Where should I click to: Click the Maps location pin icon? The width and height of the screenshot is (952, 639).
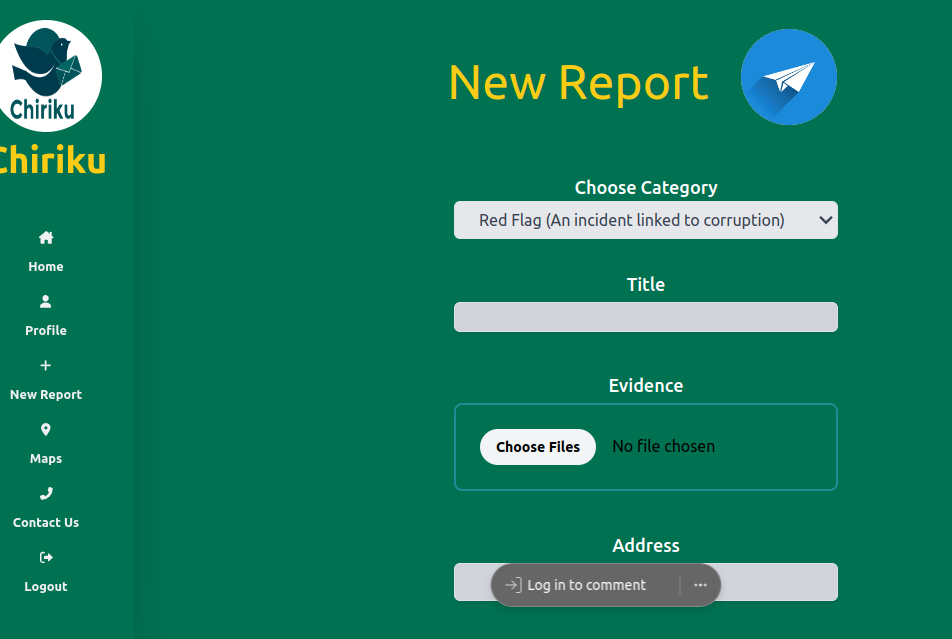coord(46,429)
